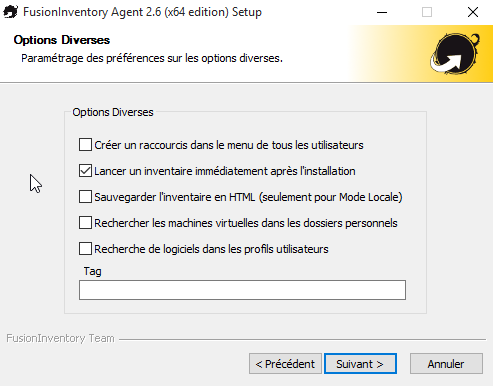This screenshot has width=493, height=386.
Task: Click the 'Options Diverses' group box label
Action: point(113,112)
